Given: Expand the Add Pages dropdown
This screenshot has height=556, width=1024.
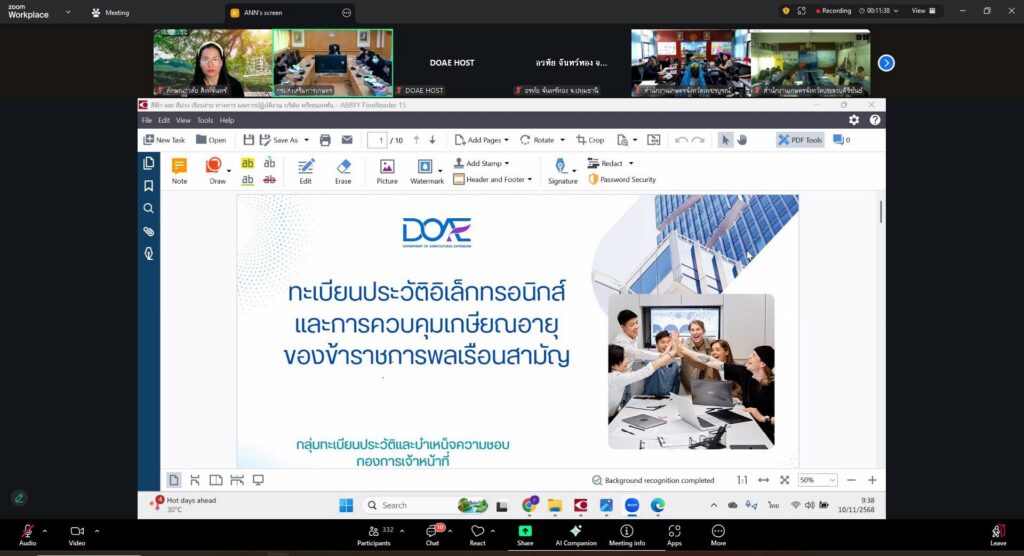Looking at the screenshot, I should [x=481, y=140].
